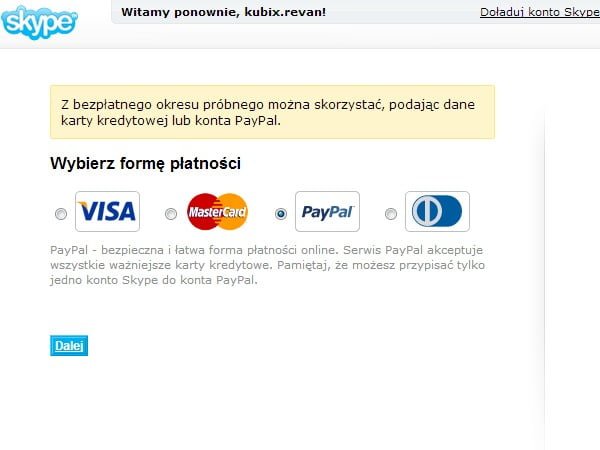Choose the VISA card logo

tap(108, 212)
